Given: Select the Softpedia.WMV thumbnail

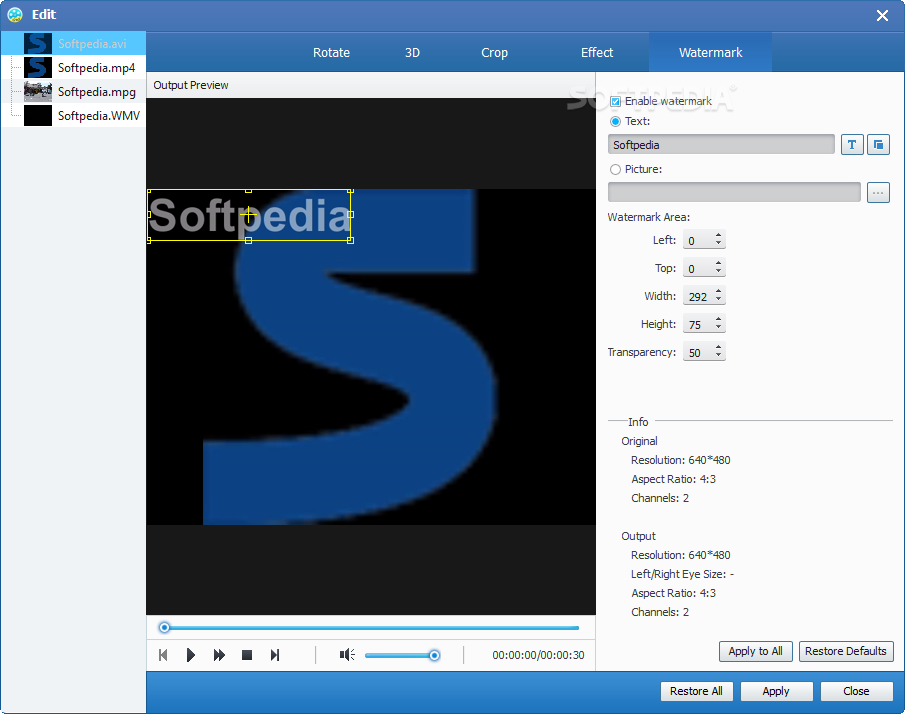Looking at the screenshot, I should 38,115.
